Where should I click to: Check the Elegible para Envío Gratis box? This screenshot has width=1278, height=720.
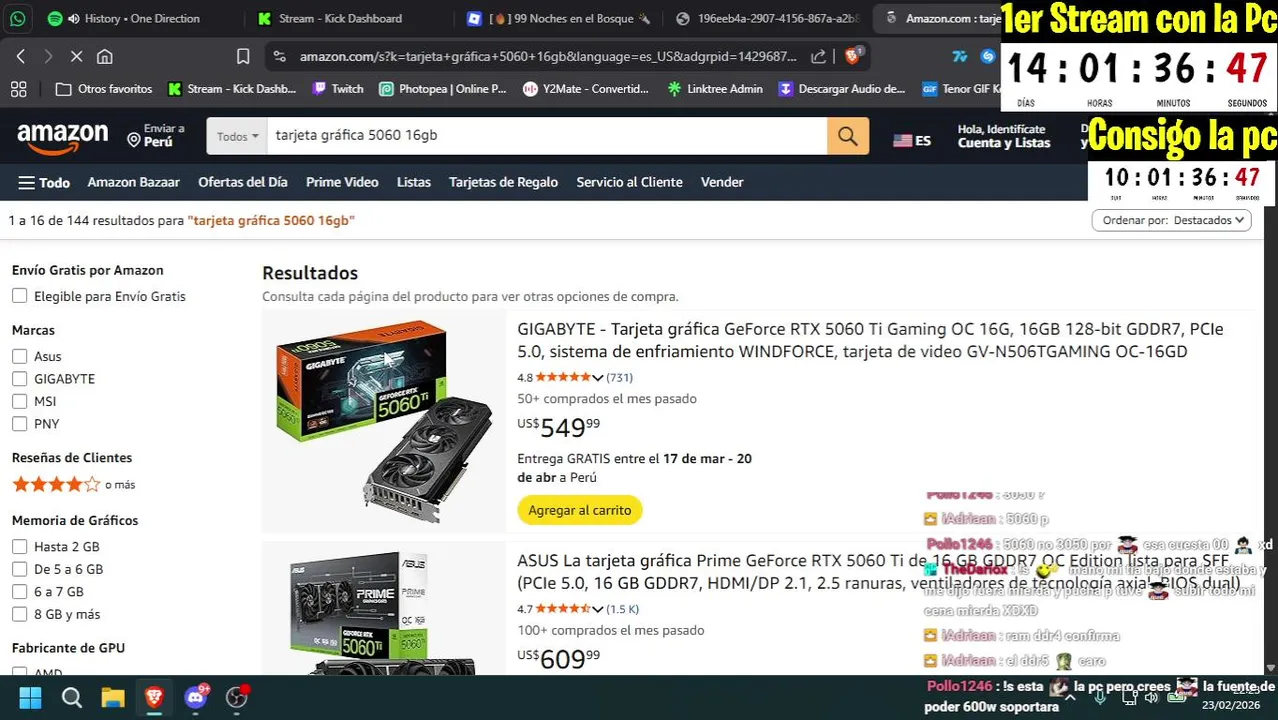coord(19,296)
